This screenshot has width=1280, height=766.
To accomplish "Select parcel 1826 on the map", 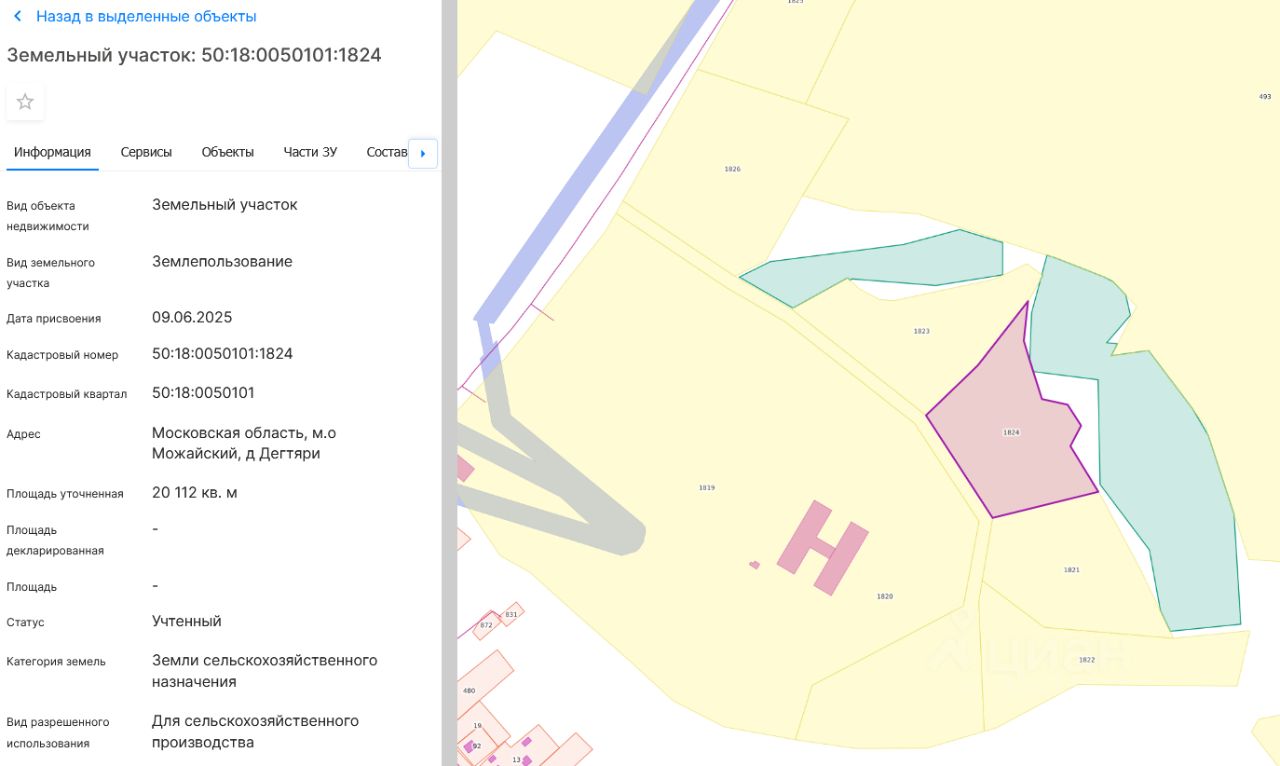I will click(732, 169).
